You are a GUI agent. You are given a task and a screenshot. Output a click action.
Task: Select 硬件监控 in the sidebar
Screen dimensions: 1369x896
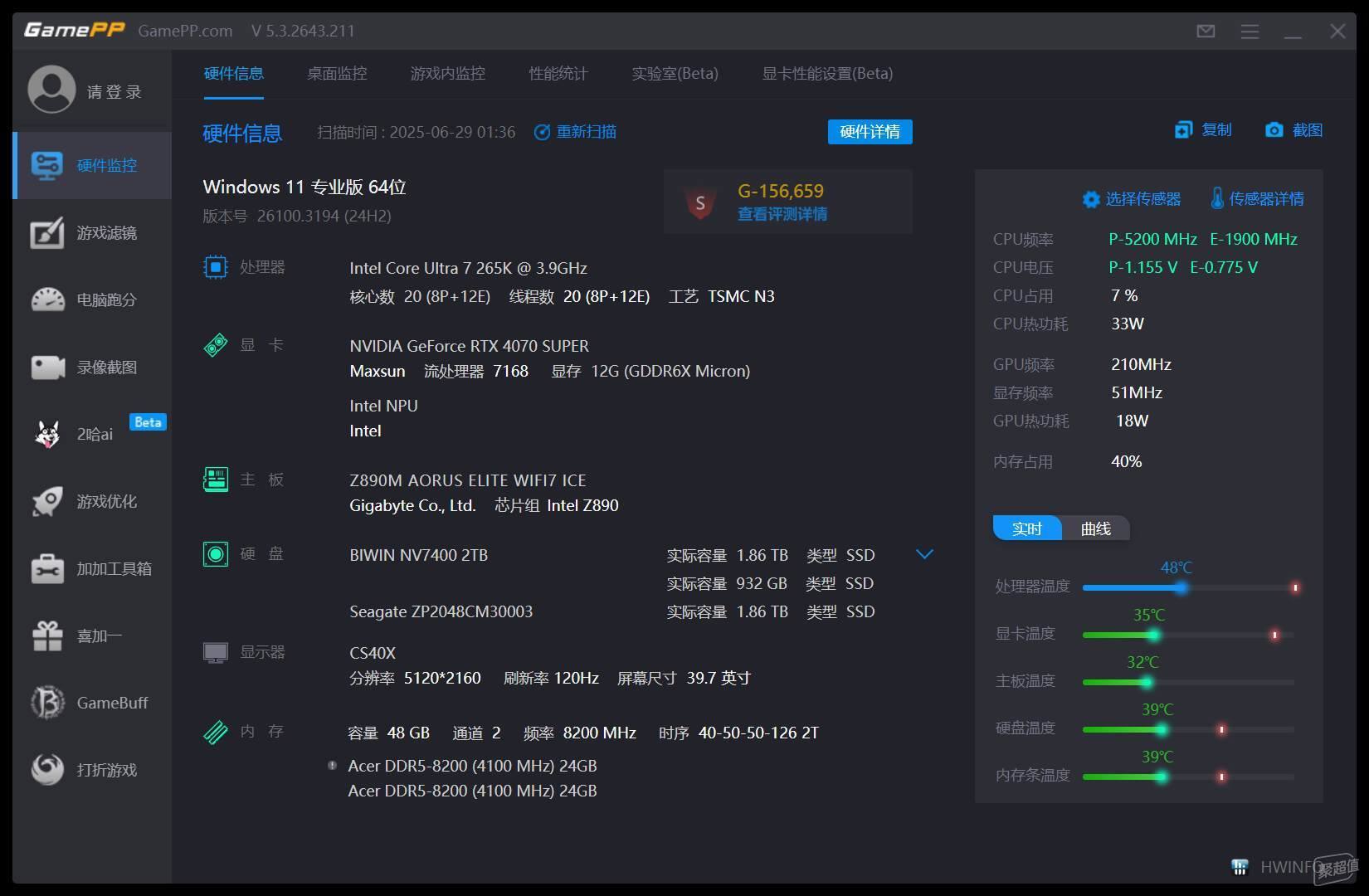pyautogui.click(x=92, y=165)
